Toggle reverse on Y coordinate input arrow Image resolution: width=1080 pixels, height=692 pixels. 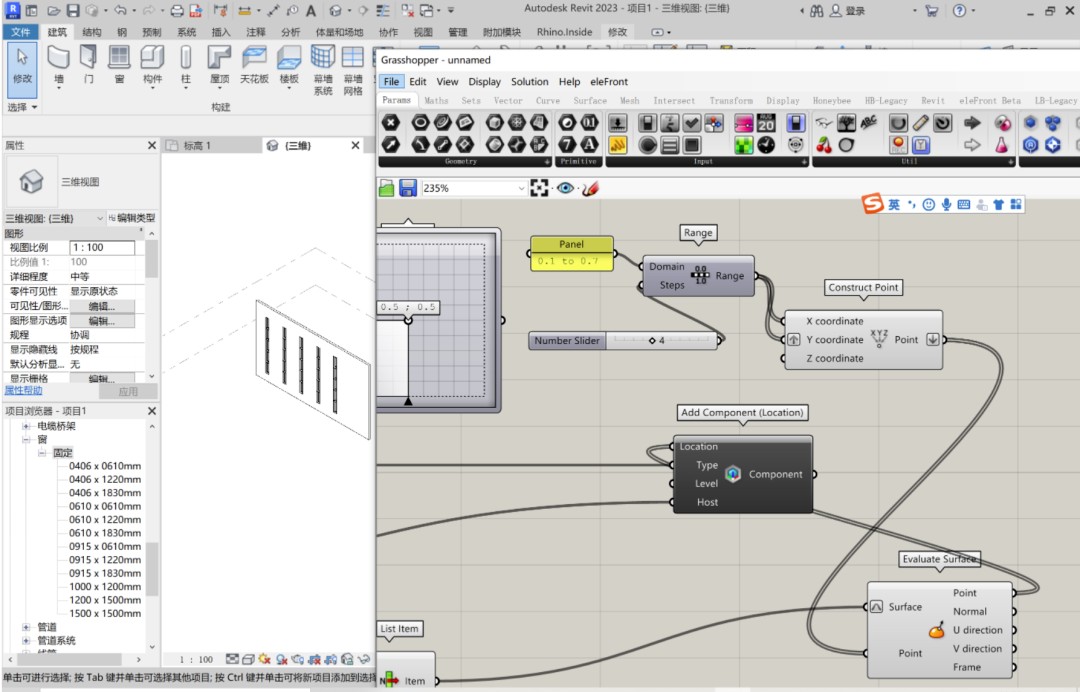point(793,339)
